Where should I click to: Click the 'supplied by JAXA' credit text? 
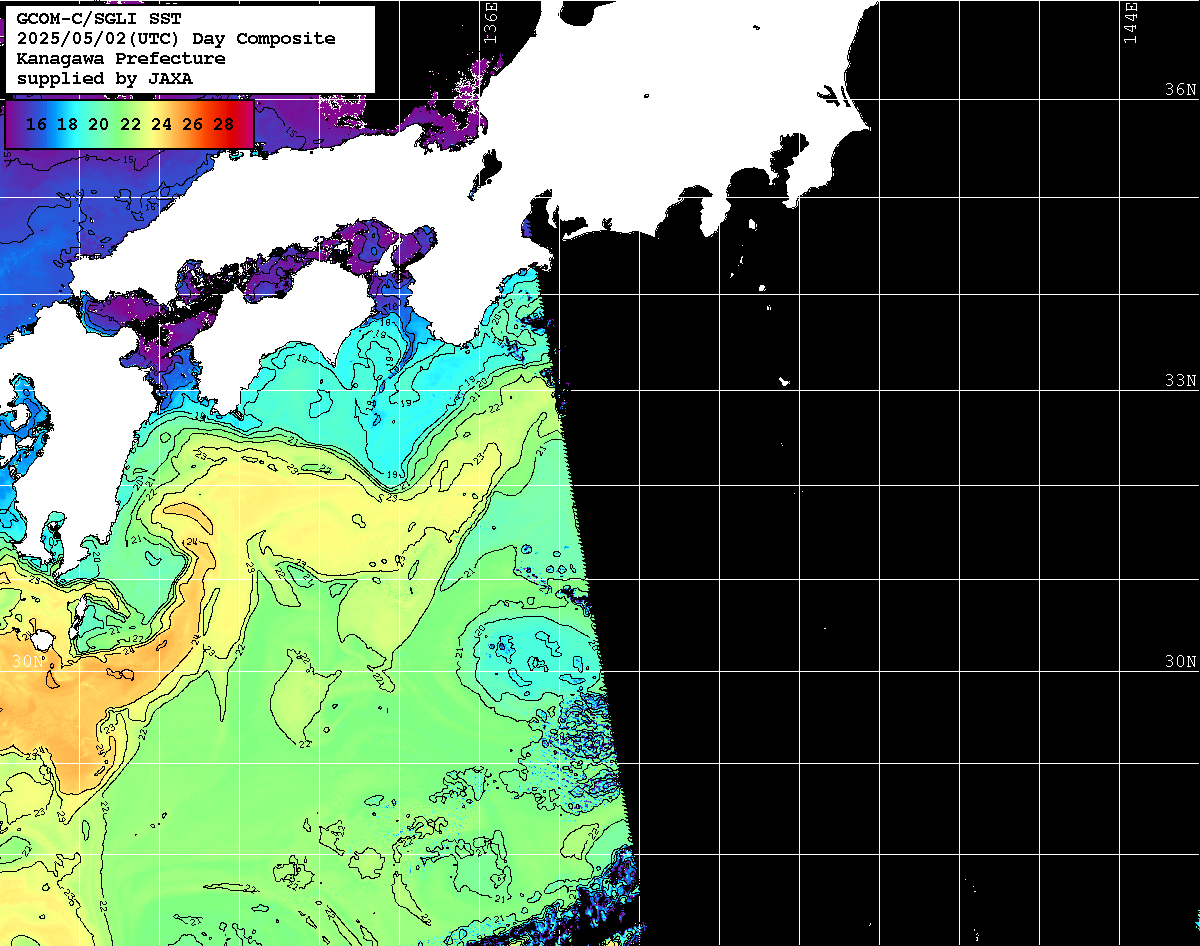(x=104, y=78)
